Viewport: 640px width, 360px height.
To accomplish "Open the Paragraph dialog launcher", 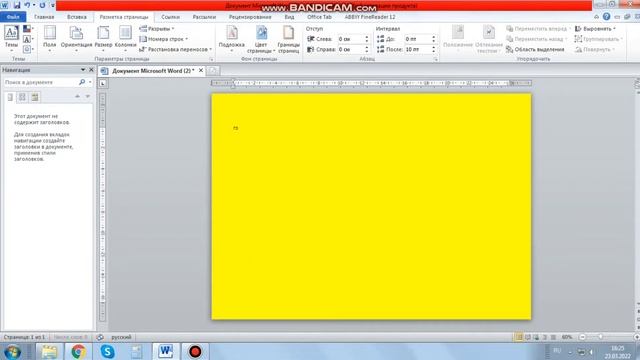I will click(436, 60).
